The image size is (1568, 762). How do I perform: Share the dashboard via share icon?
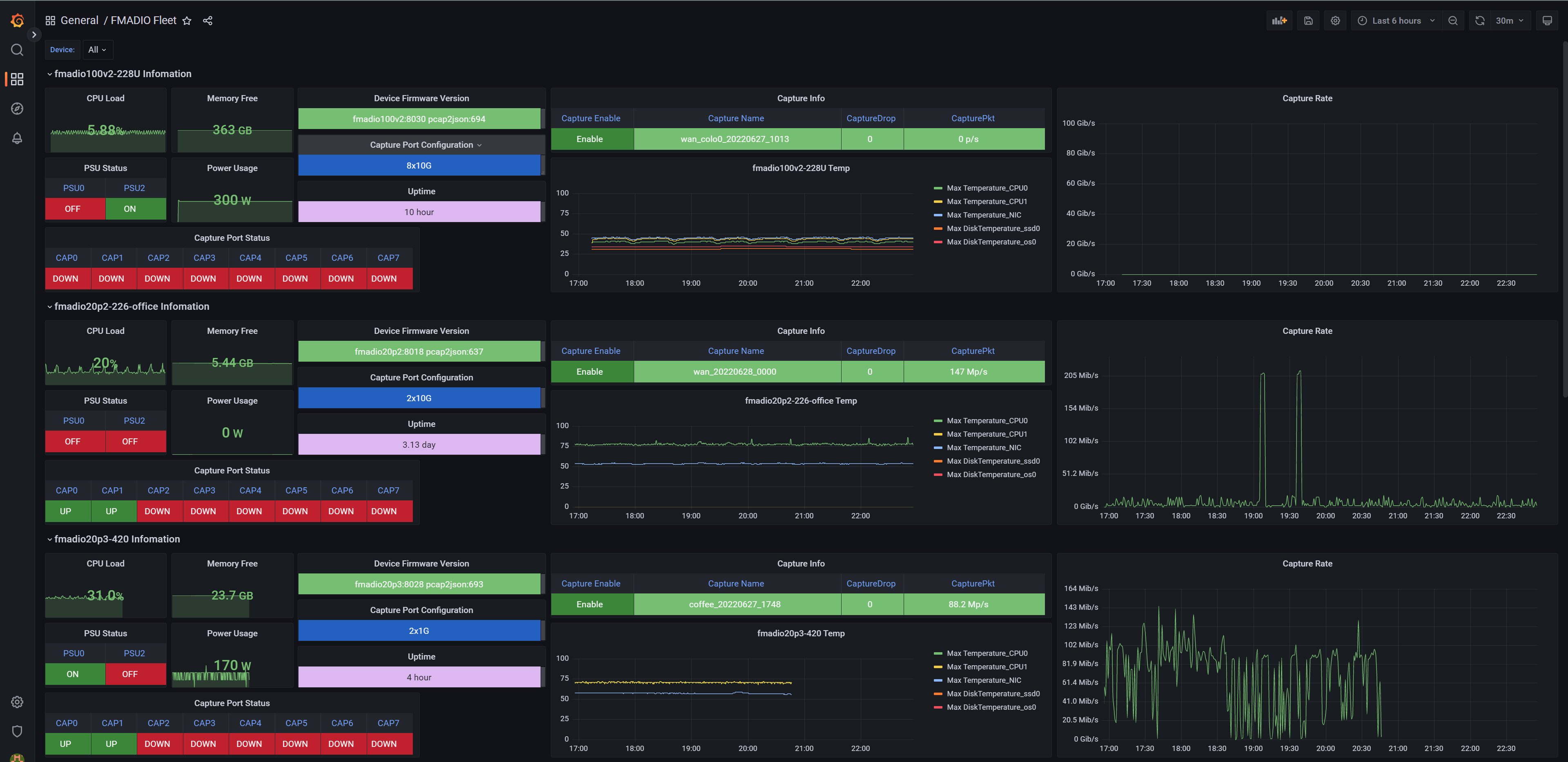(207, 21)
